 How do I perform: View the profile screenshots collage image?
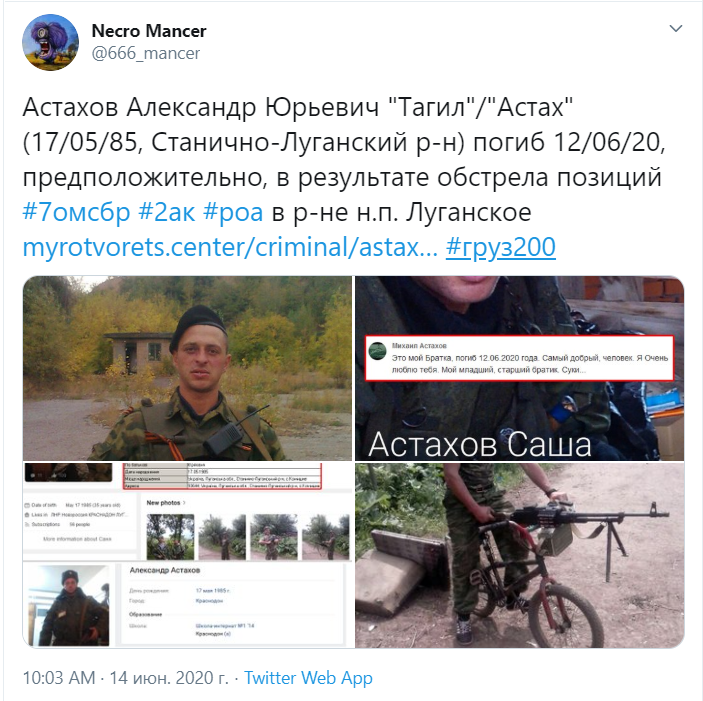coord(187,555)
